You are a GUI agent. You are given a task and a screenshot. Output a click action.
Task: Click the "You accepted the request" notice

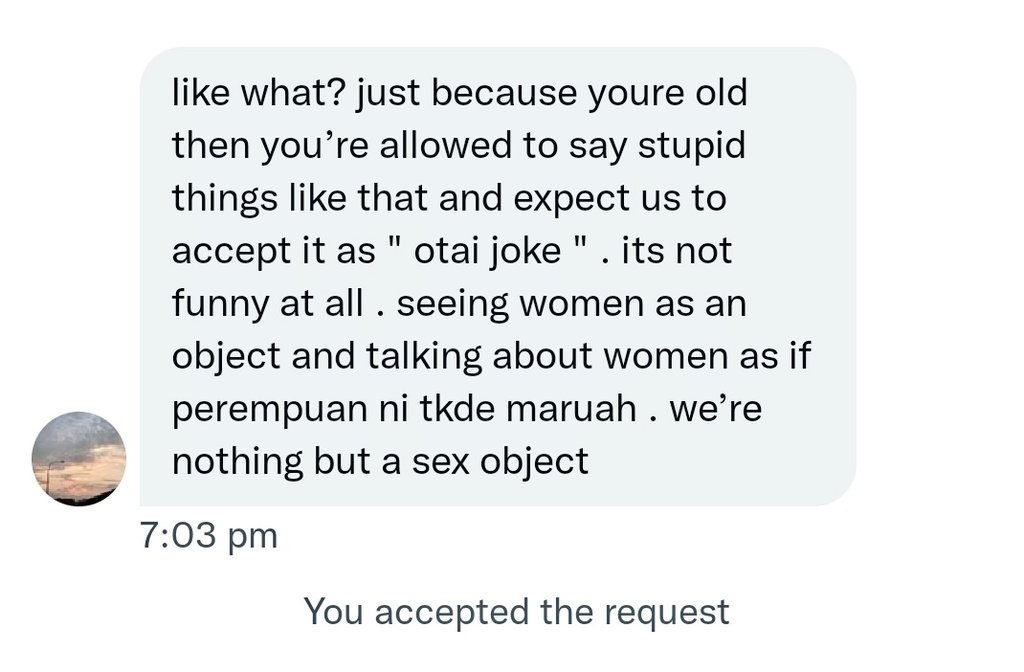pos(516,611)
